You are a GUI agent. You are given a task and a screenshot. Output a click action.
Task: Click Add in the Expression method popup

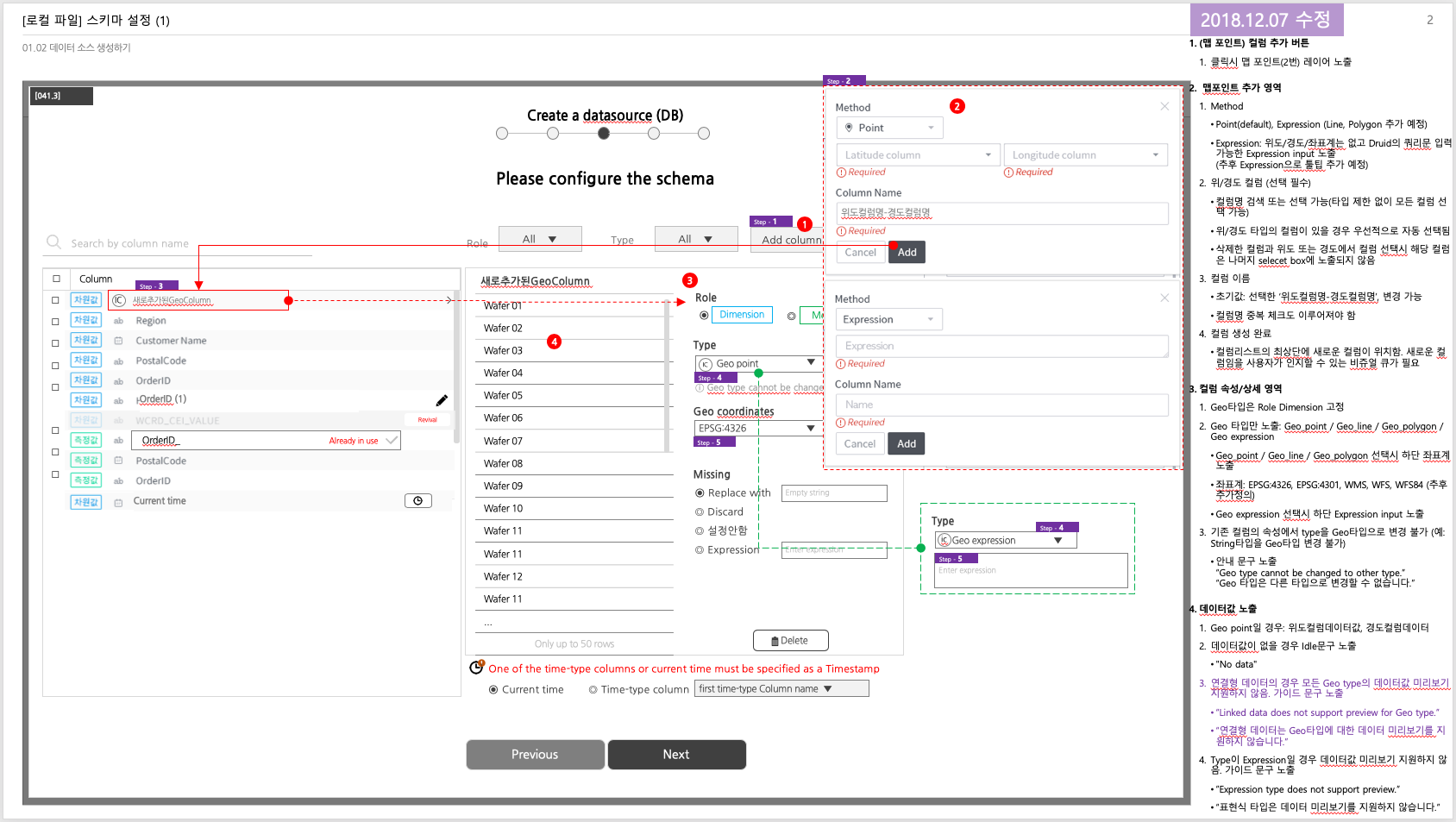pos(907,443)
